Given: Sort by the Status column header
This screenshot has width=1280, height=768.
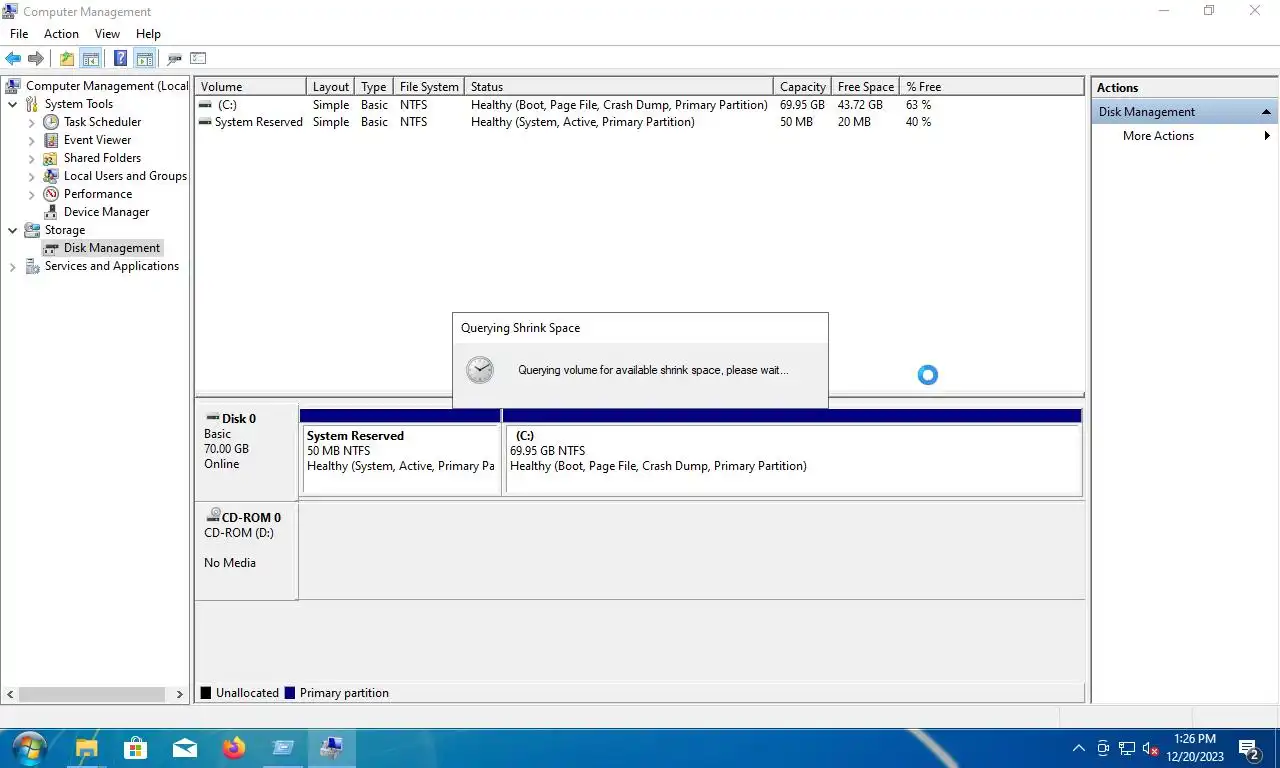Looking at the screenshot, I should [618, 87].
